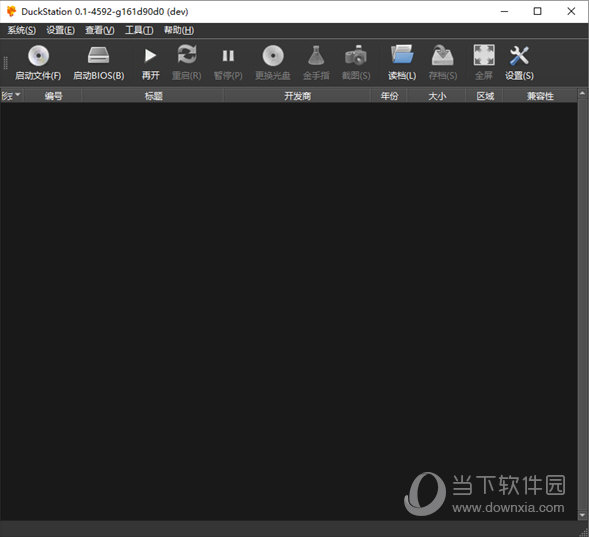Open the System menu (系统)
589x537 pixels.
21,30
